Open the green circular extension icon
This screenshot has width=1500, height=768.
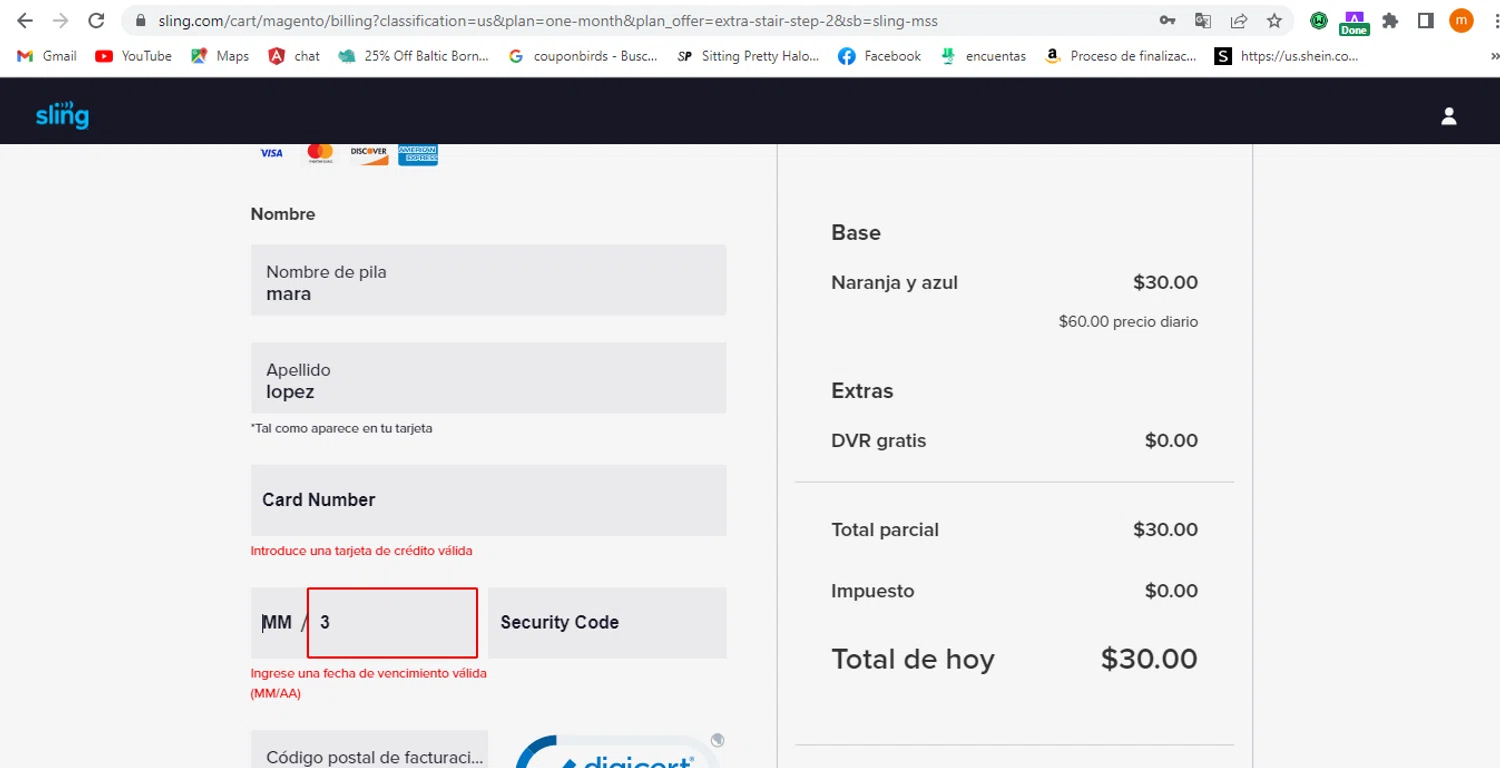1319,21
